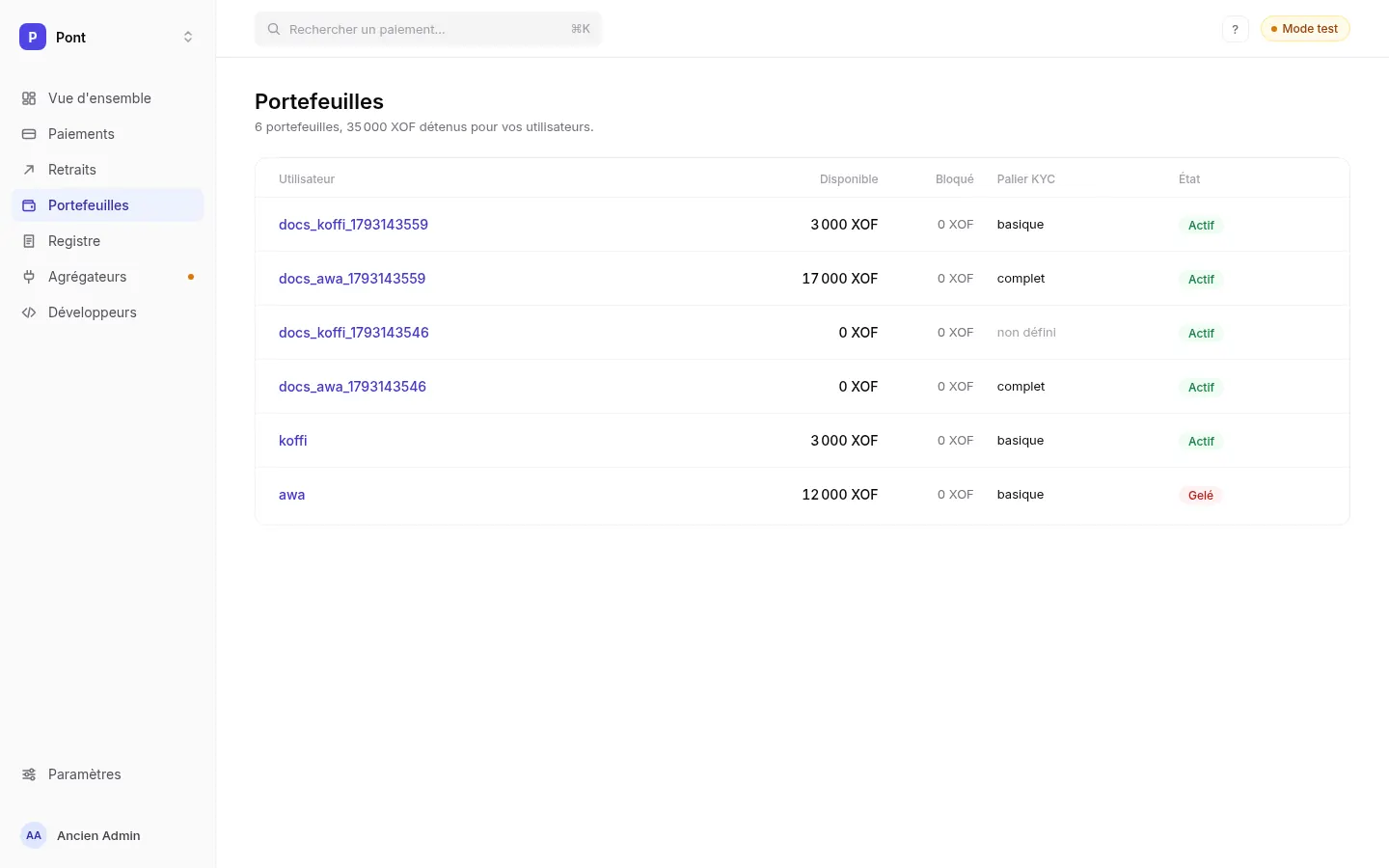Select Retraits in the sidebar
This screenshot has height=868, width=1389.
tap(108, 170)
